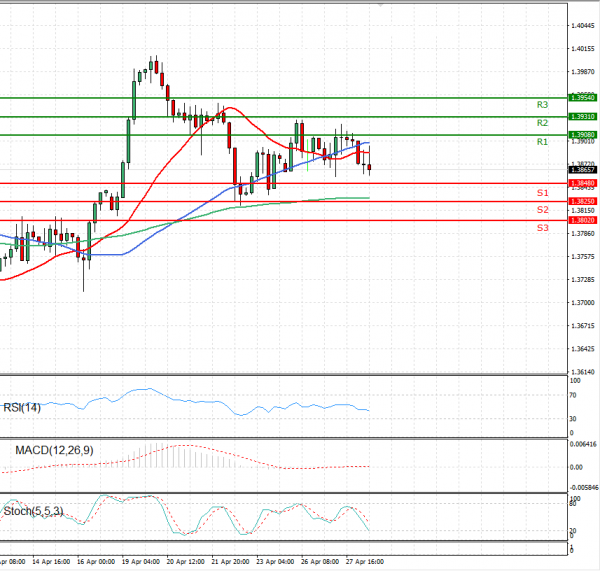The height and width of the screenshot is (571, 600).
Task: Select the 1.39310 price tag
Action: [583, 117]
